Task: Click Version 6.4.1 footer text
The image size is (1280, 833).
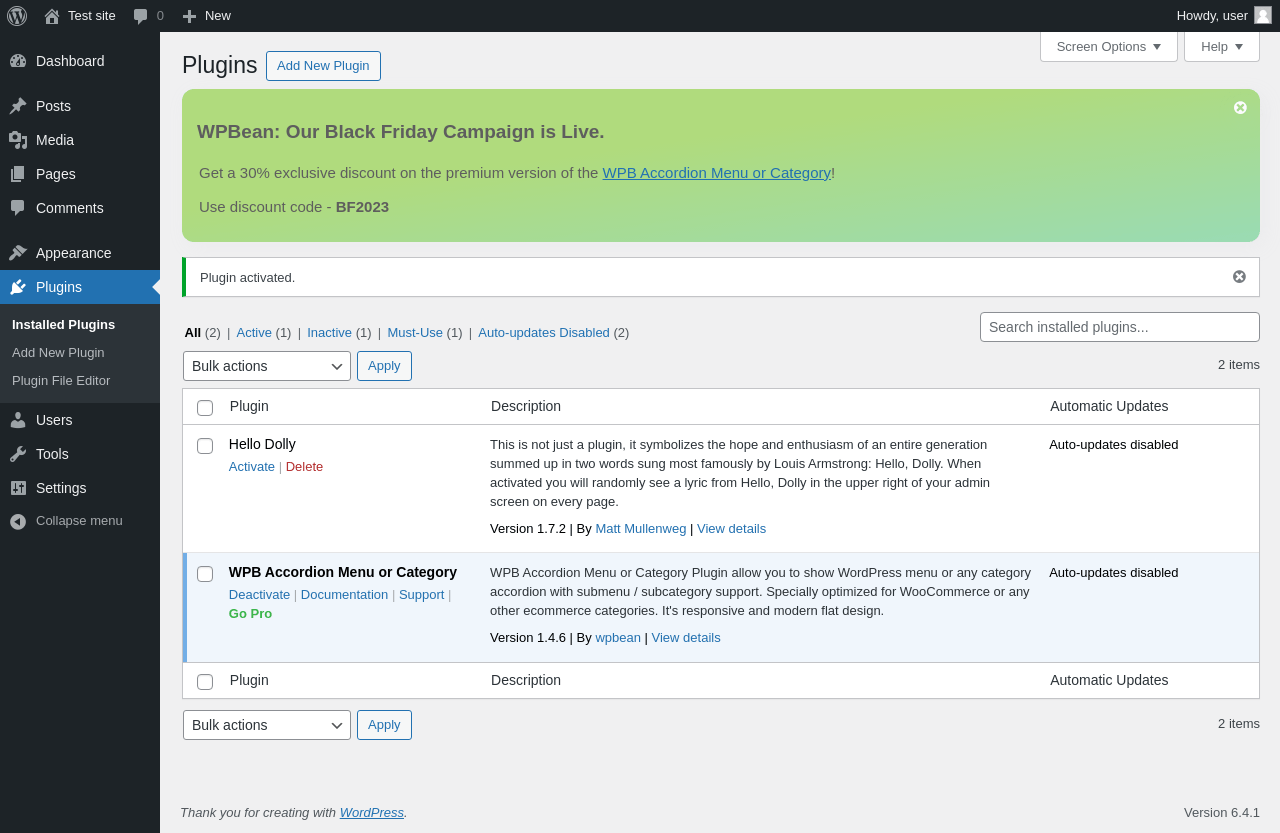Action: point(1222,813)
